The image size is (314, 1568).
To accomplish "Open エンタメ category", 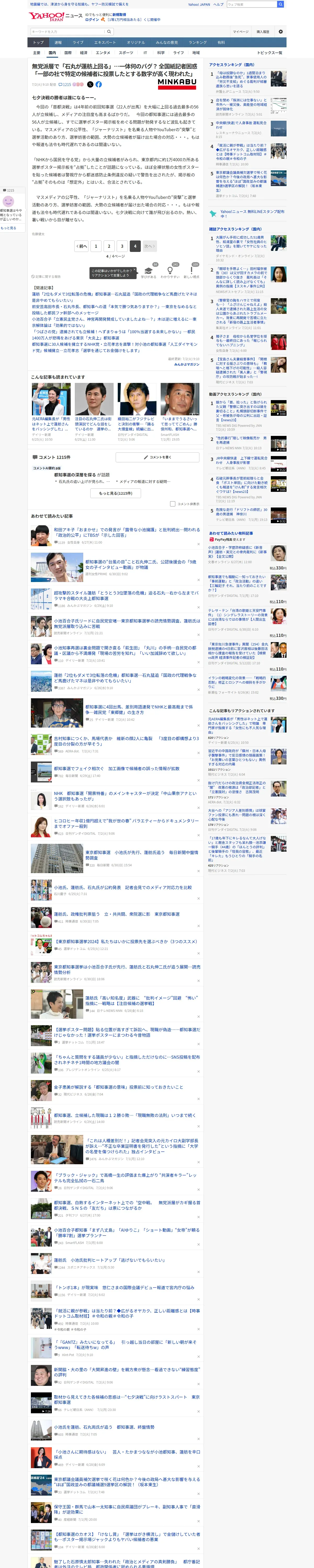I will pyautogui.click(x=103, y=53).
